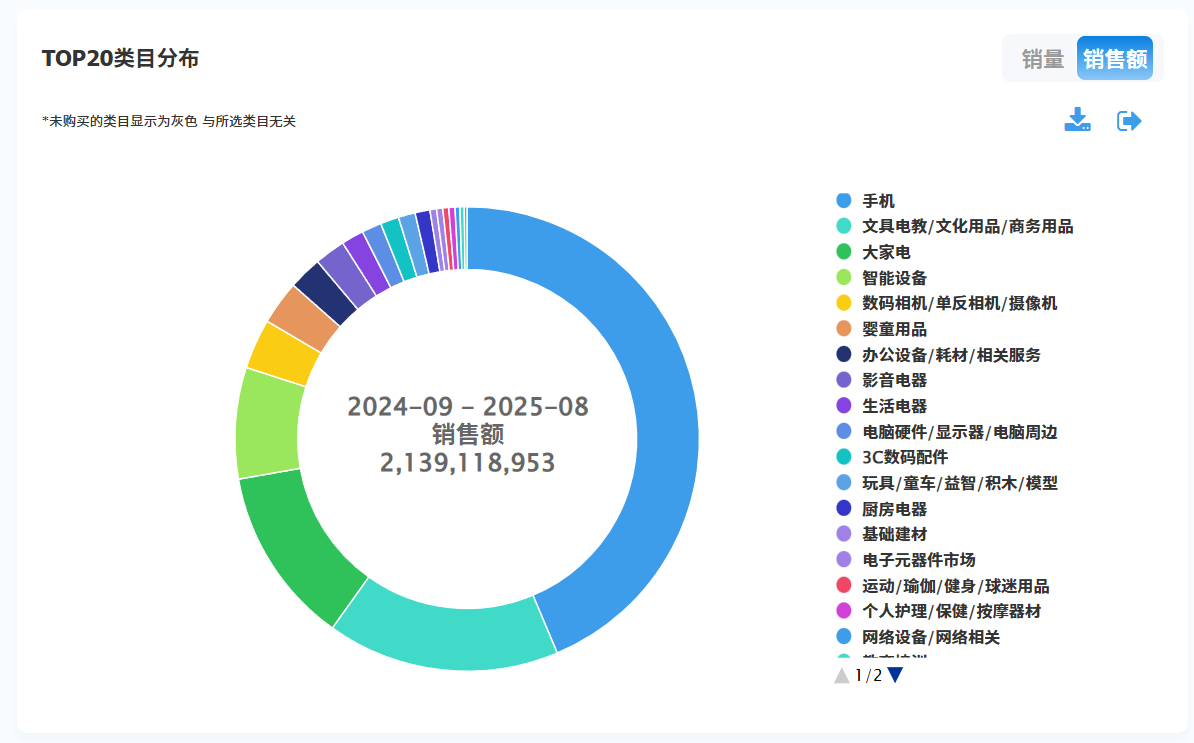Go to next legend page arrow
This screenshot has height=743, width=1194.
(x=896, y=675)
